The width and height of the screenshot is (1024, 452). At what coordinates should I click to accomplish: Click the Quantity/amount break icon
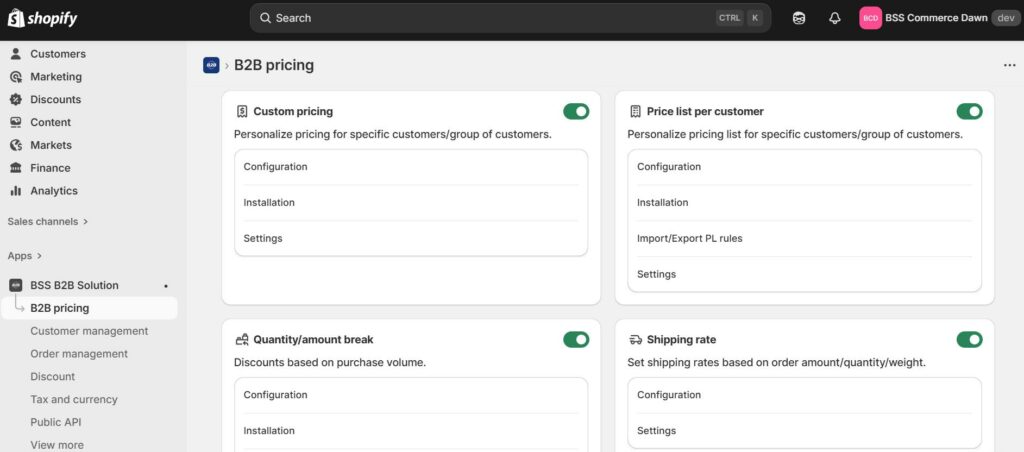coord(242,340)
